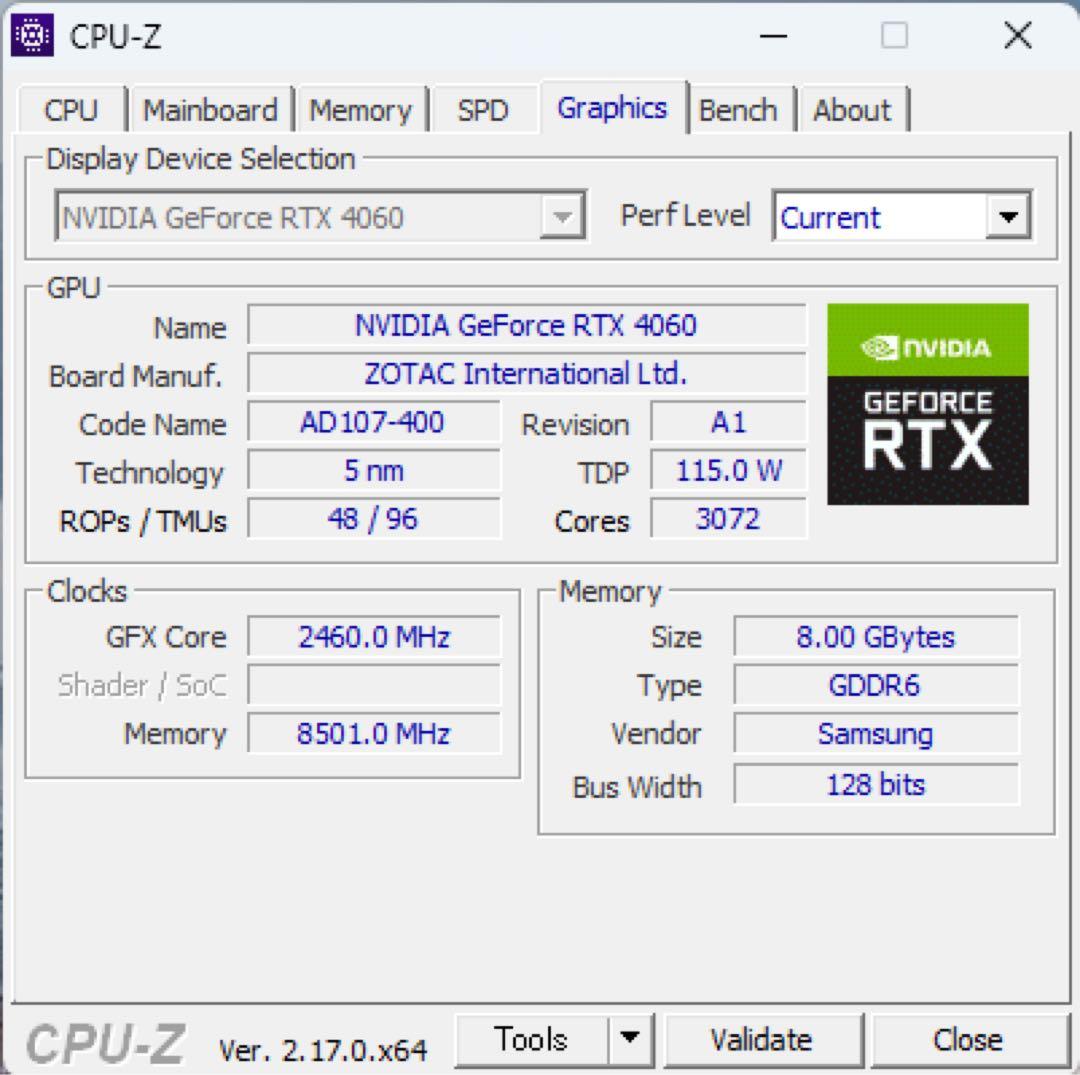Screen dimensions: 1080x1075
Task: Switch to the CPU tab
Action: coord(70,110)
